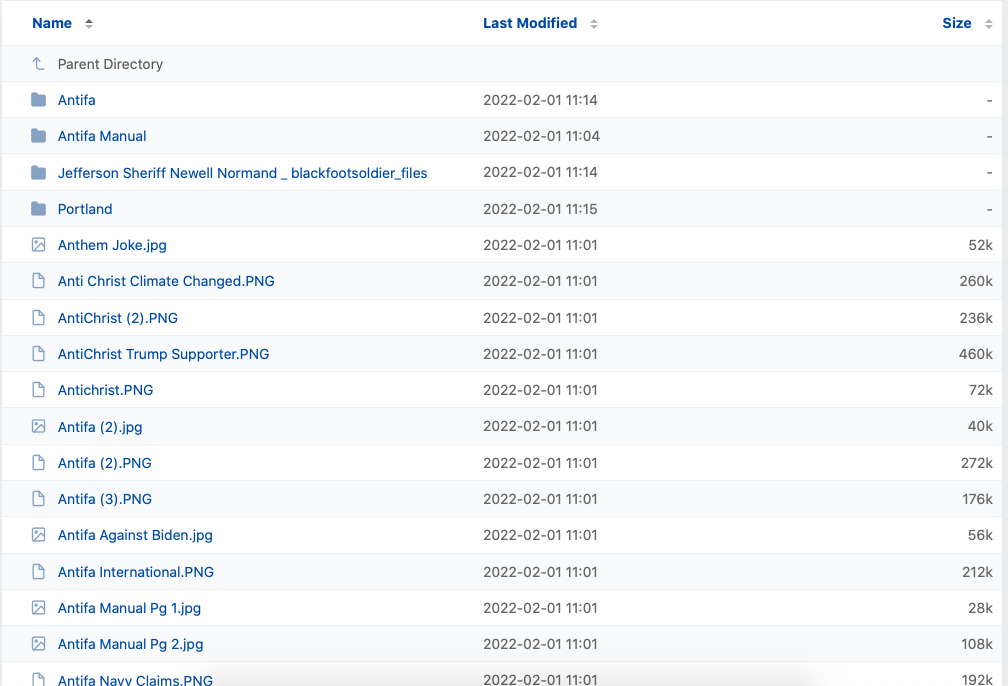Sort listing by Size column header
The image size is (1008, 686).
click(957, 23)
